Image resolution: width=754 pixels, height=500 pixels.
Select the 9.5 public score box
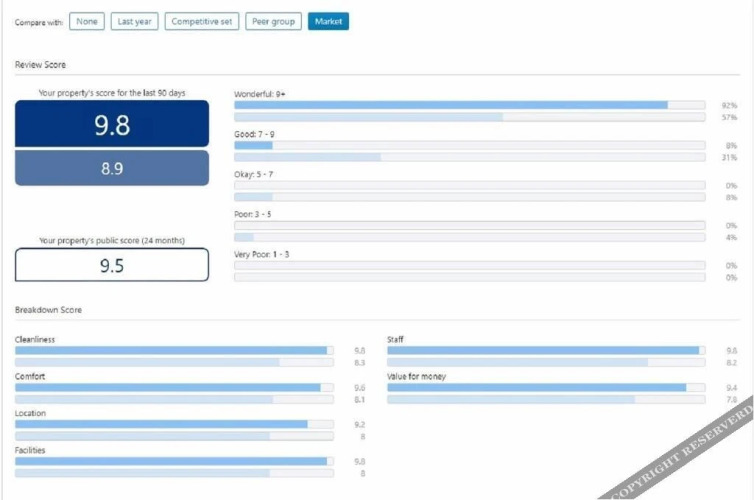[x=112, y=265]
